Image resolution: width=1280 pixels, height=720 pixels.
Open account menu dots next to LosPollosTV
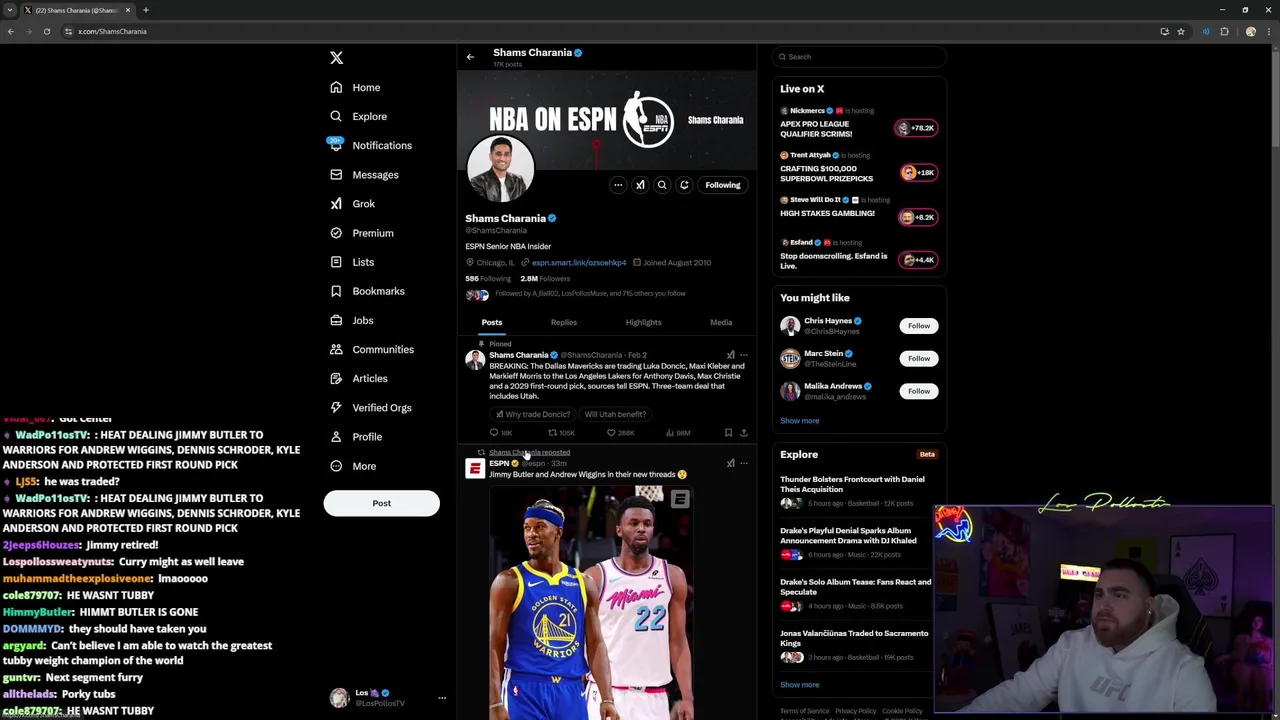[441, 698]
